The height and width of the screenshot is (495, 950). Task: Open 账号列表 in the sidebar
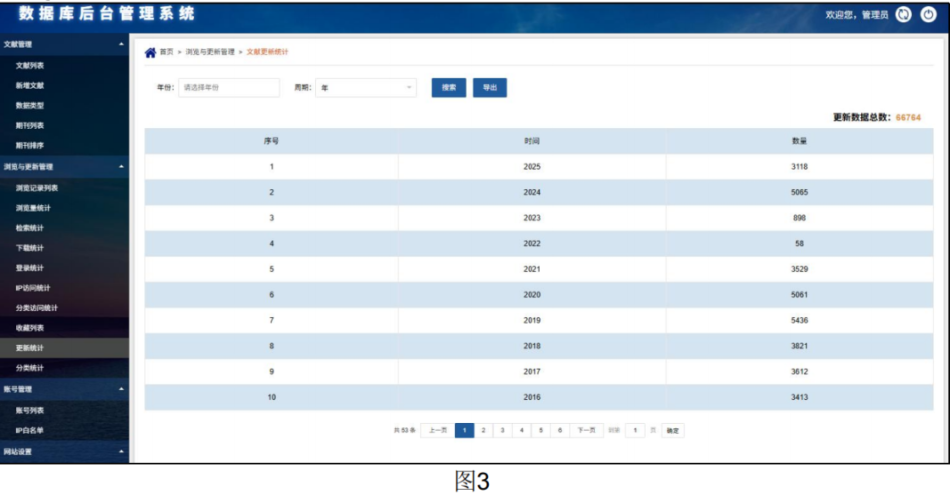[30, 410]
